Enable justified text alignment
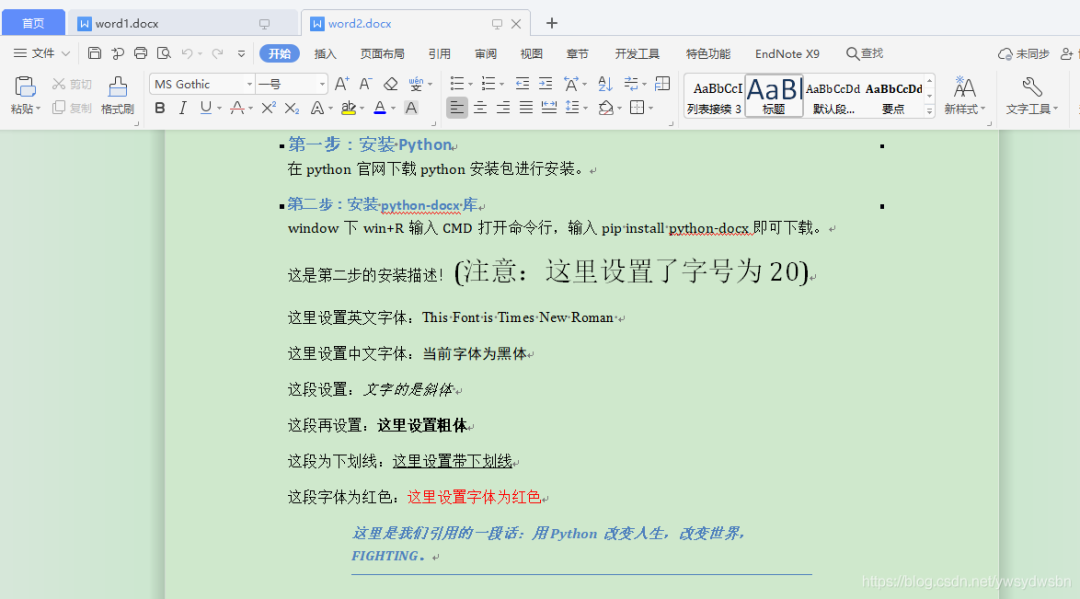Image resolution: width=1080 pixels, height=599 pixels. pos(524,107)
